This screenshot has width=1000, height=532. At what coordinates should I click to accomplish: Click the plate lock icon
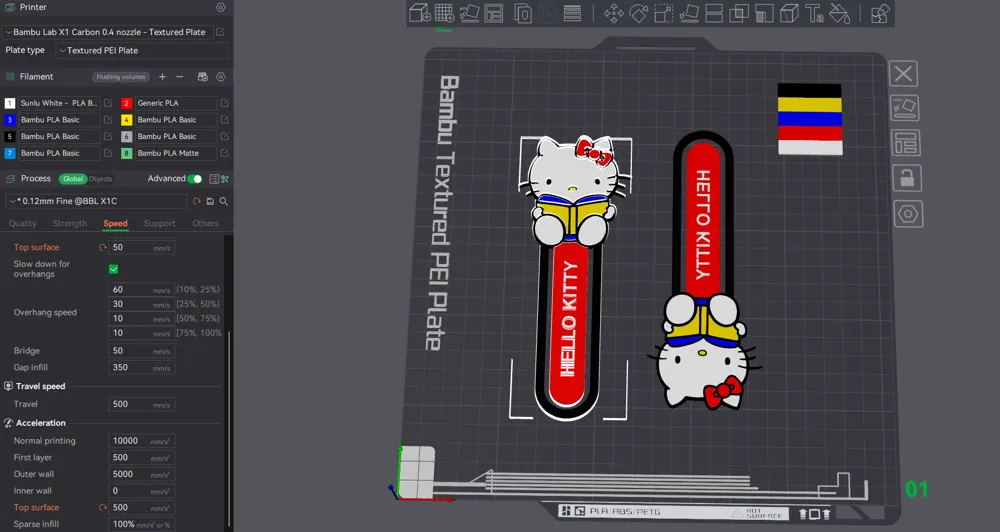pos(907,178)
